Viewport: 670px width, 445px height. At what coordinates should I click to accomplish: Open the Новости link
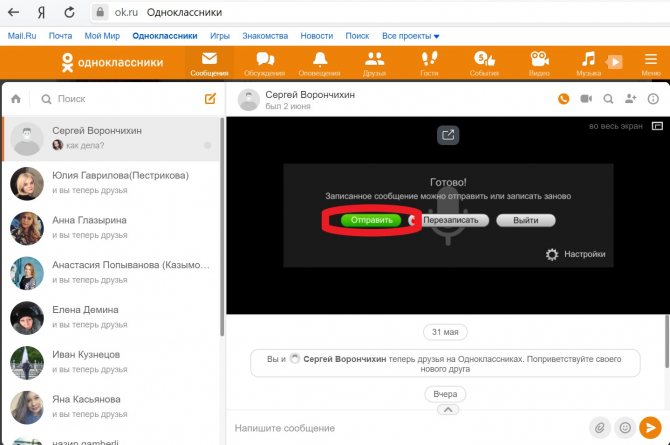[317, 36]
